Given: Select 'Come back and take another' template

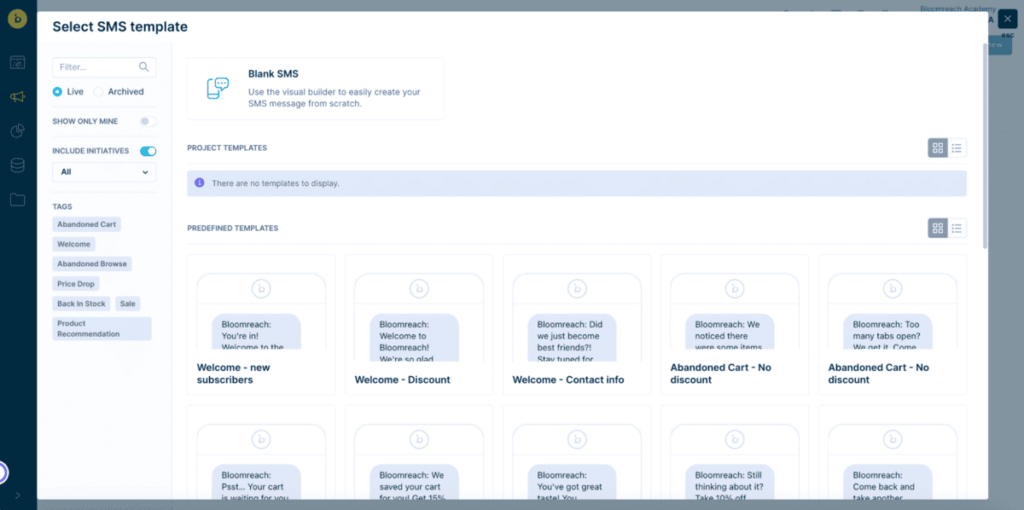Looking at the screenshot, I should (893, 453).
